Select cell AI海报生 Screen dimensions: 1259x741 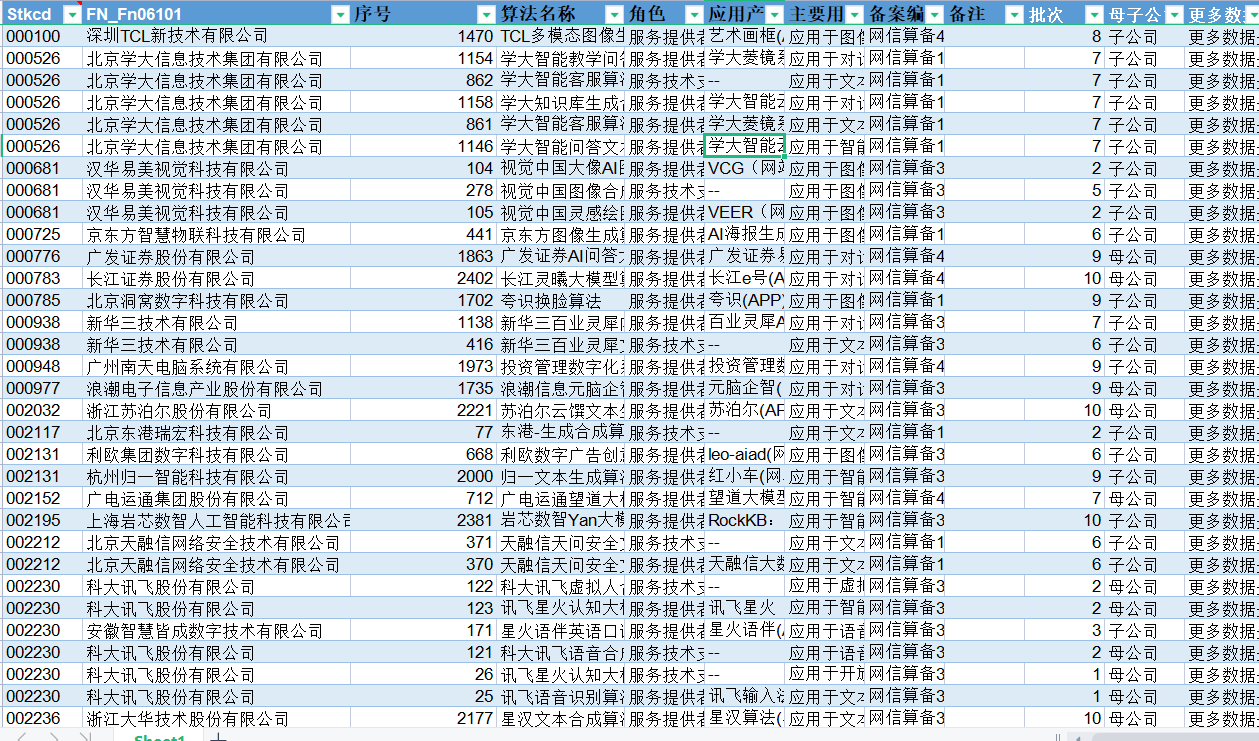pos(744,234)
